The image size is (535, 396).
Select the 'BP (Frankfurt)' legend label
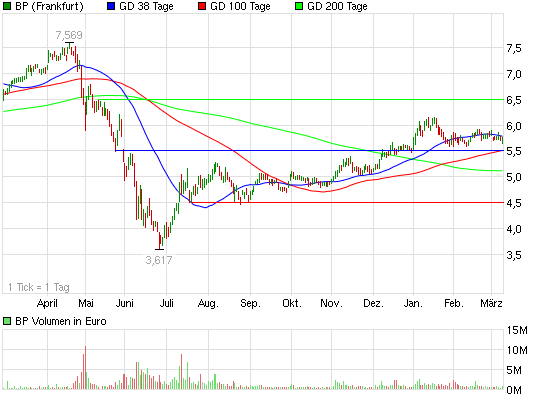[49, 6]
